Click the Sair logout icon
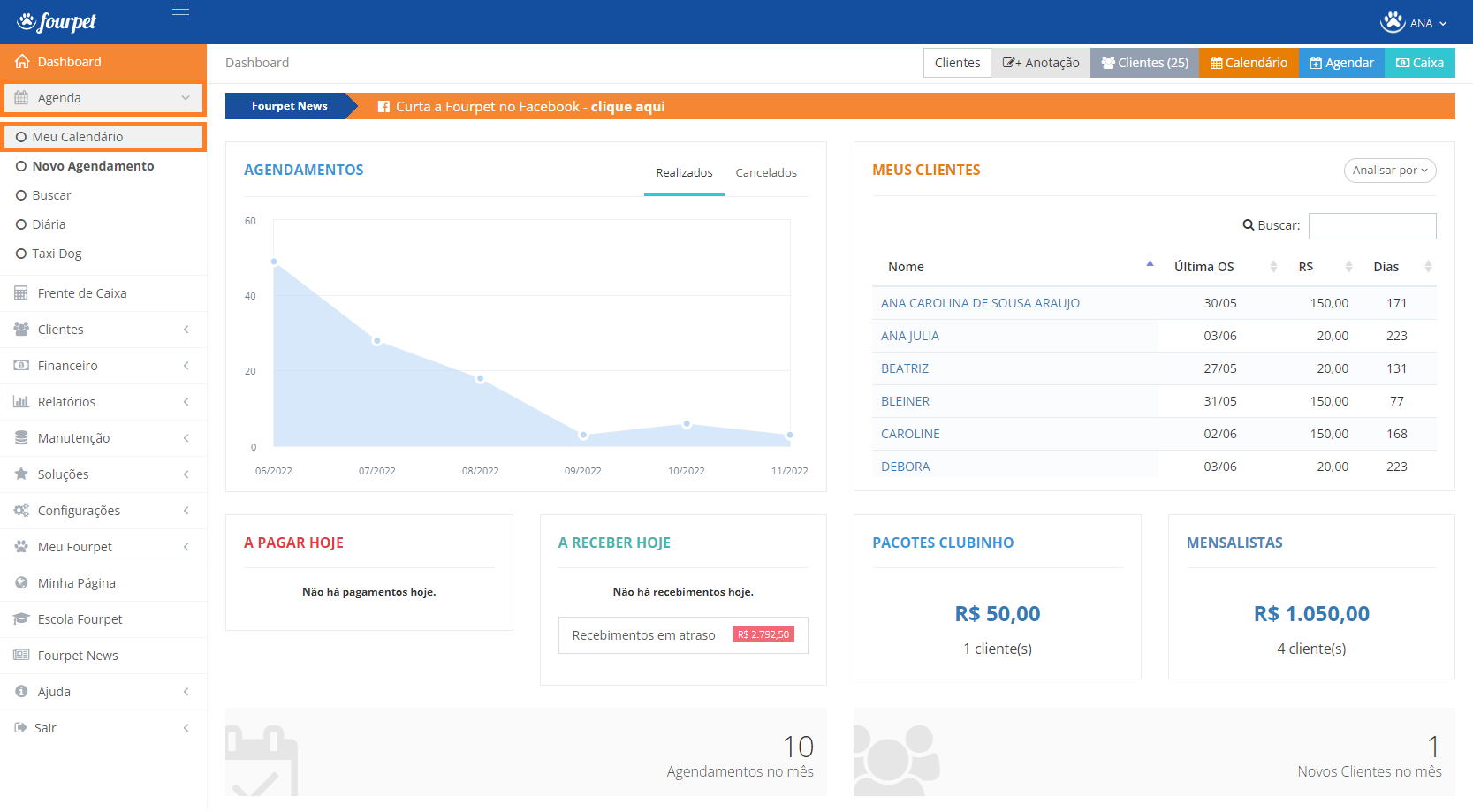 [x=20, y=728]
